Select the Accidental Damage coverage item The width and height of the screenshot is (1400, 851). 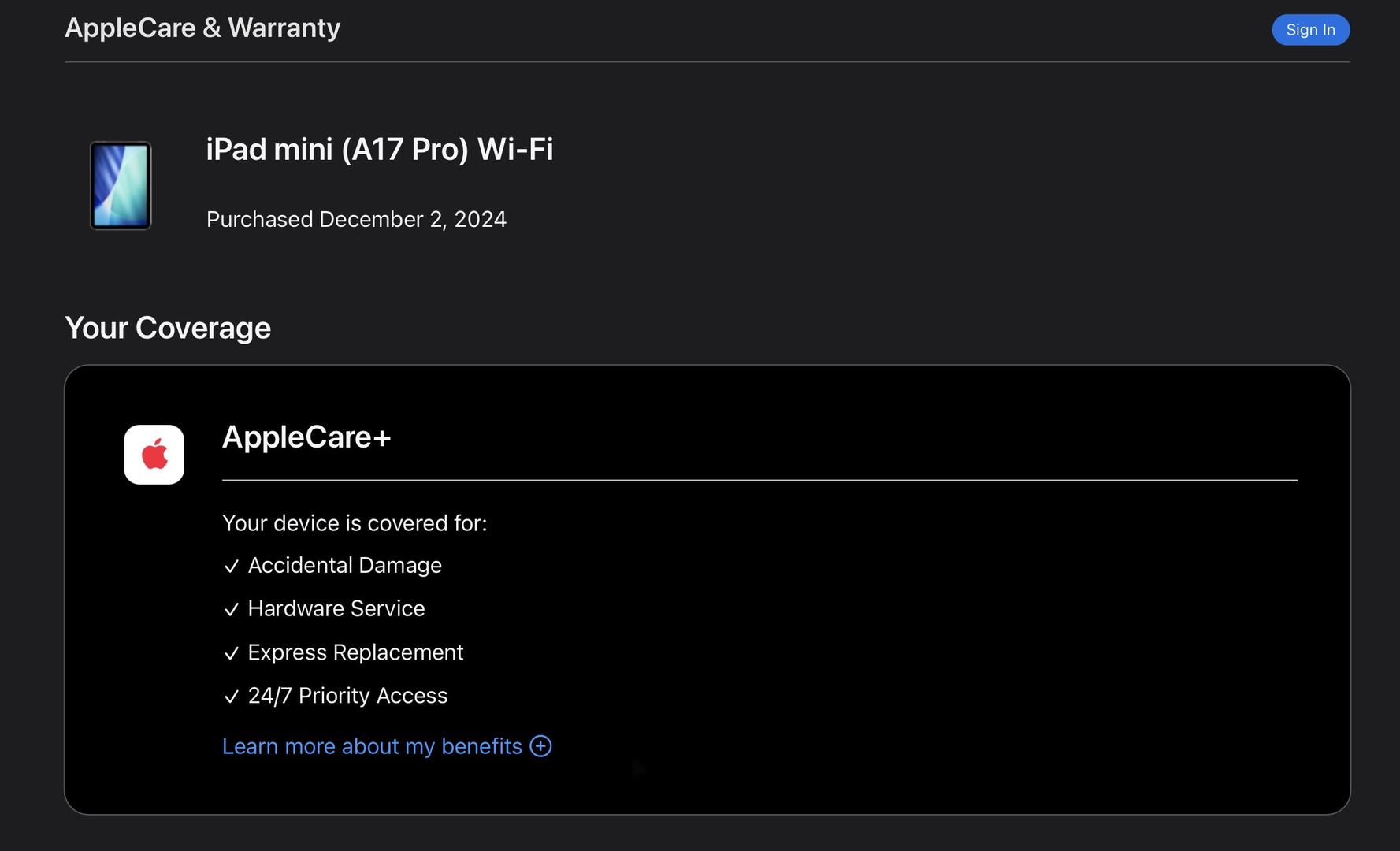tap(344, 566)
